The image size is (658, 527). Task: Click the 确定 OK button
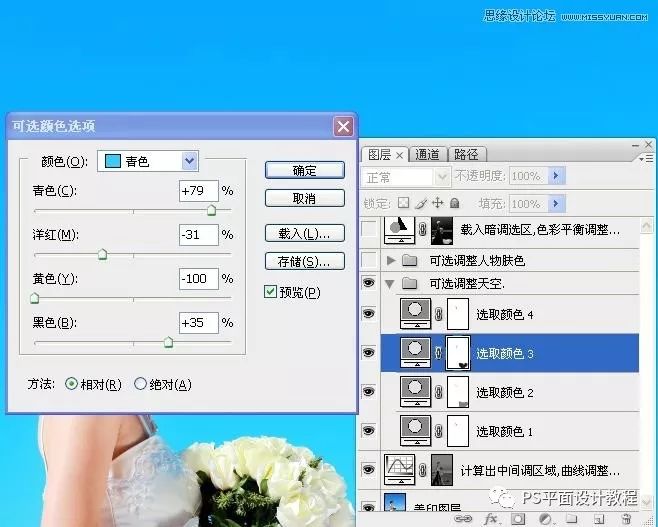tap(305, 170)
